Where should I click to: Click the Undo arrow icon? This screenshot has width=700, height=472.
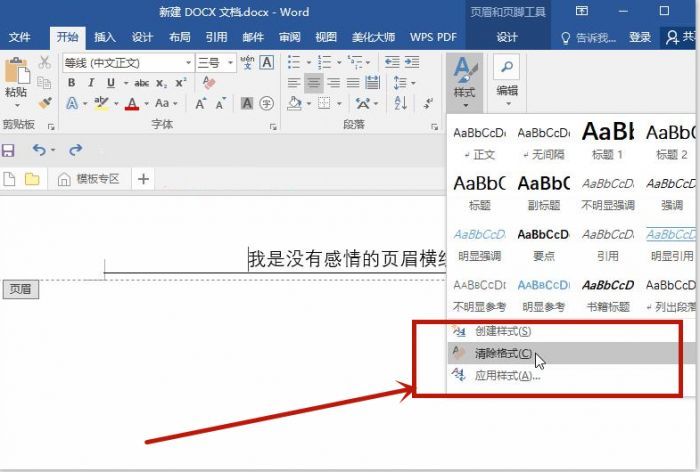pyautogui.click(x=39, y=150)
